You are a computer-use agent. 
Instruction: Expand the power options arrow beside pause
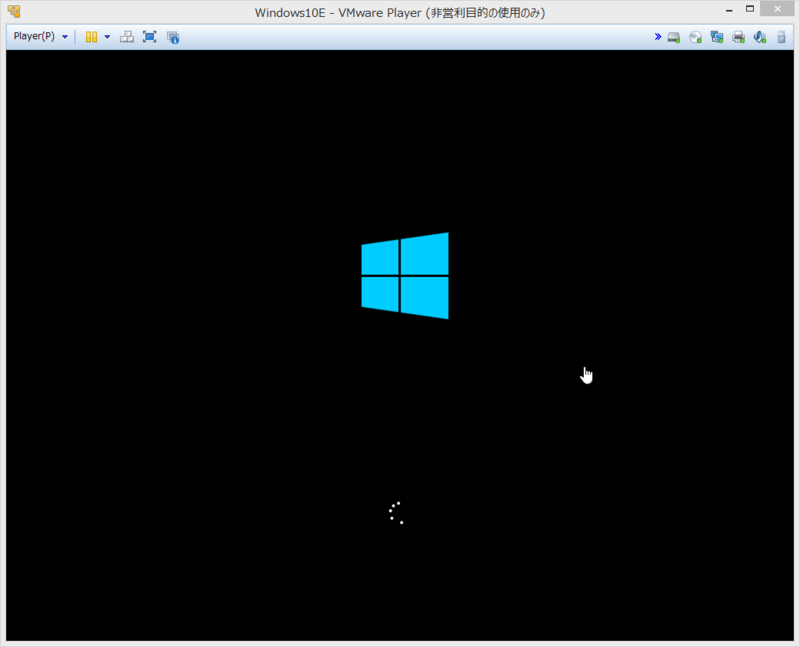(x=107, y=37)
